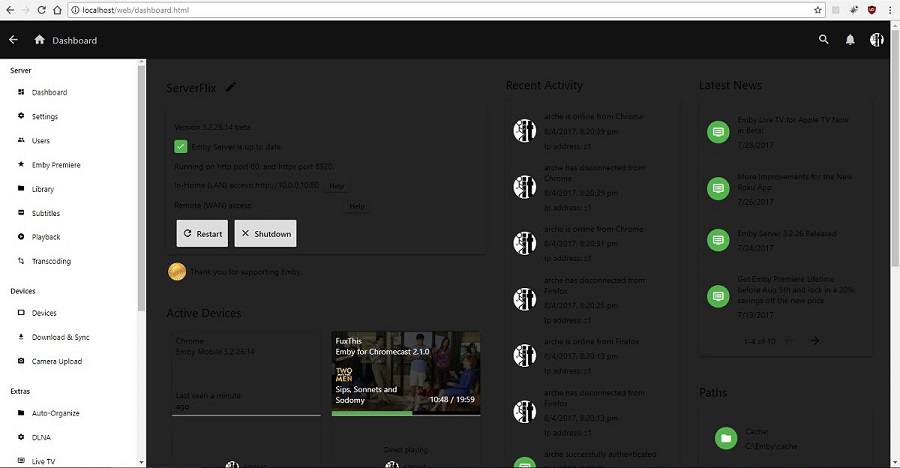Click the sidebar vertical scrollbar thumb
The width and height of the screenshot is (900, 468).
click(x=141, y=188)
